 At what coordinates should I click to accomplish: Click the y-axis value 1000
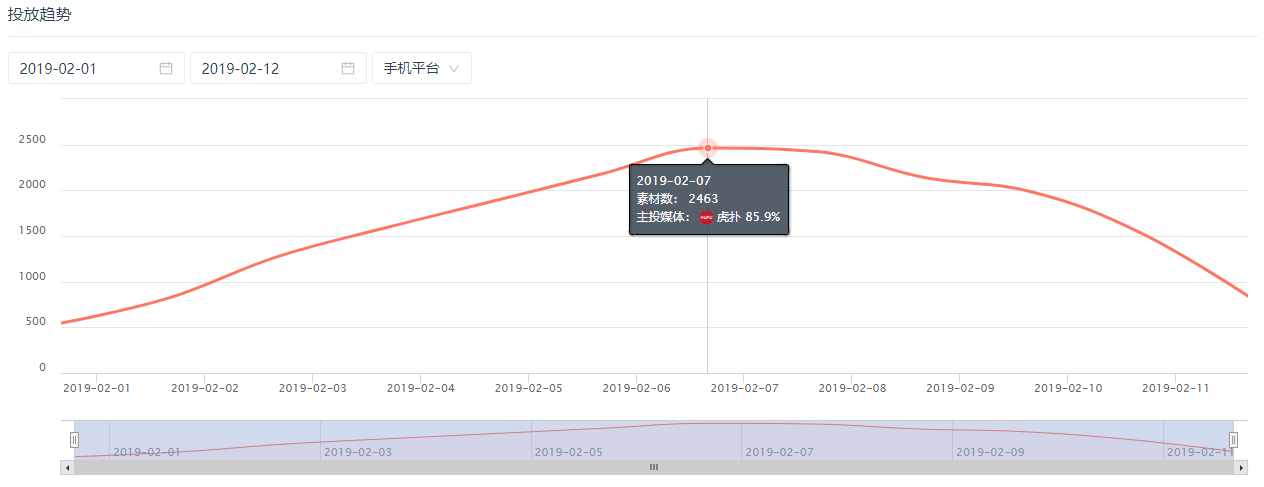tap(32, 277)
